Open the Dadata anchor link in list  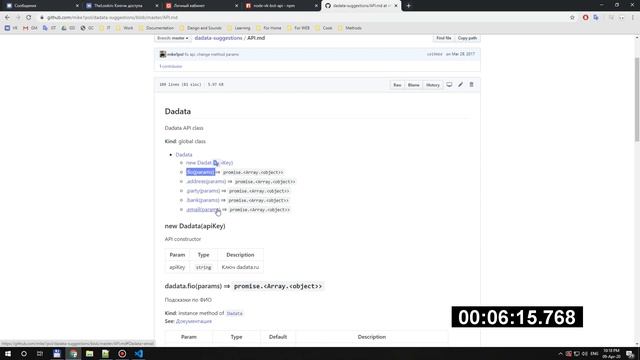click(x=184, y=155)
